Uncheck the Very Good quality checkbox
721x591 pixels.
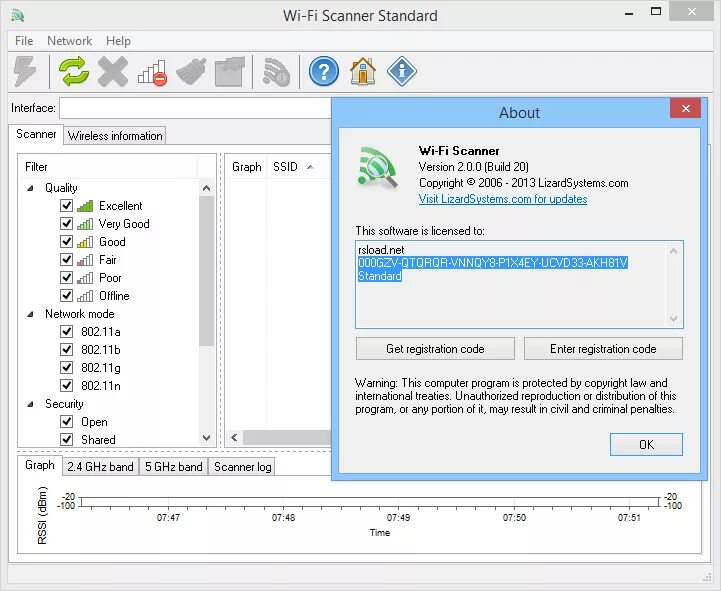[67, 224]
